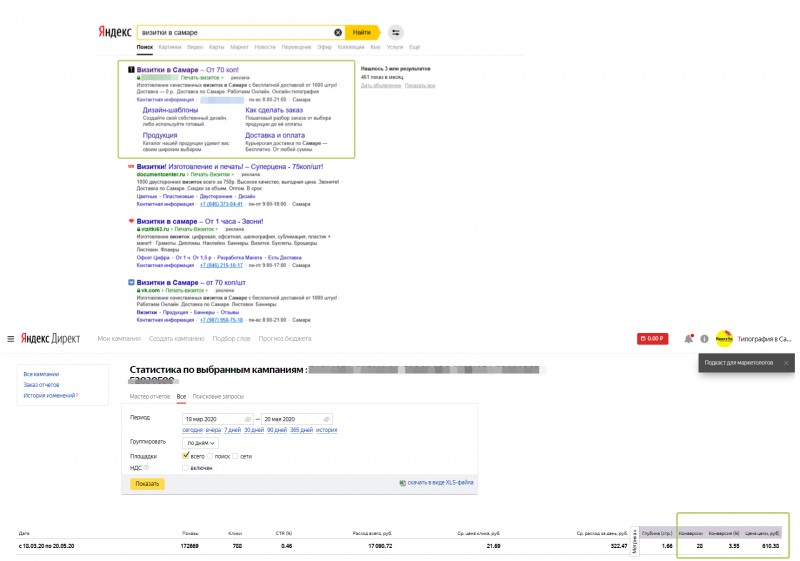Switch to 'Мастер отчетов' statistics tab
Screen dimensions: 800x561
(149, 396)
